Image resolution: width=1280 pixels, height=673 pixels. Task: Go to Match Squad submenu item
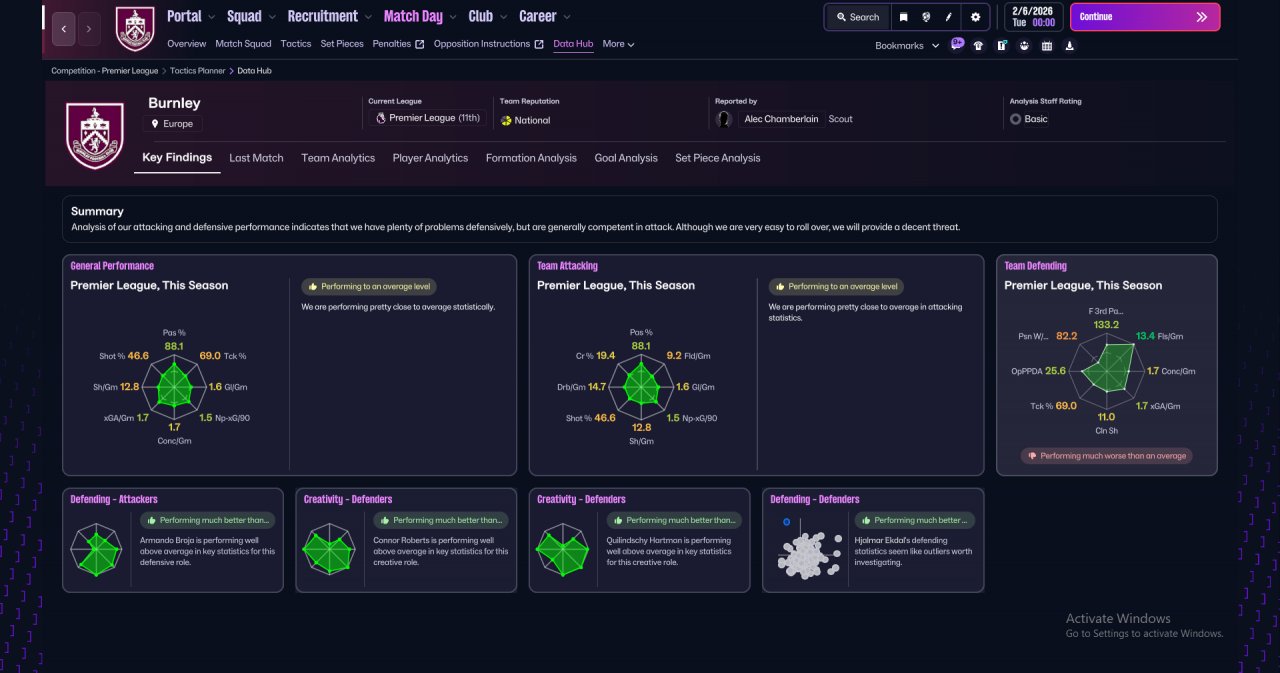[x=243, y=44]
